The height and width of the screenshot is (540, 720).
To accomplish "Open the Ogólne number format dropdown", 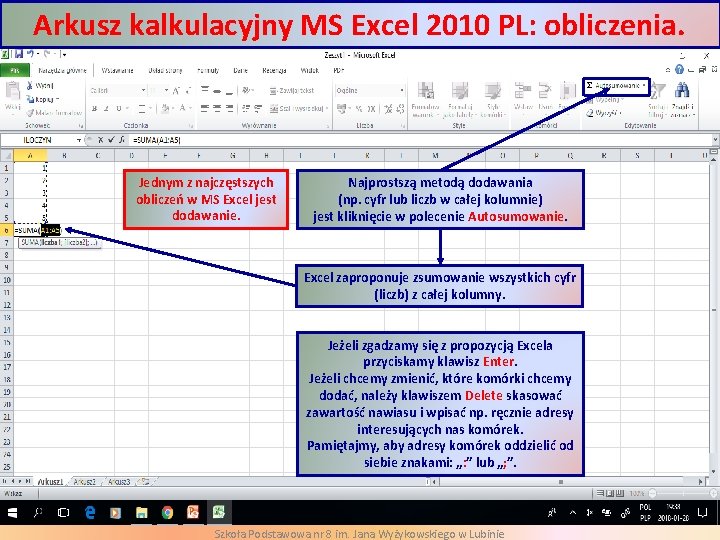I will [402, 90].
